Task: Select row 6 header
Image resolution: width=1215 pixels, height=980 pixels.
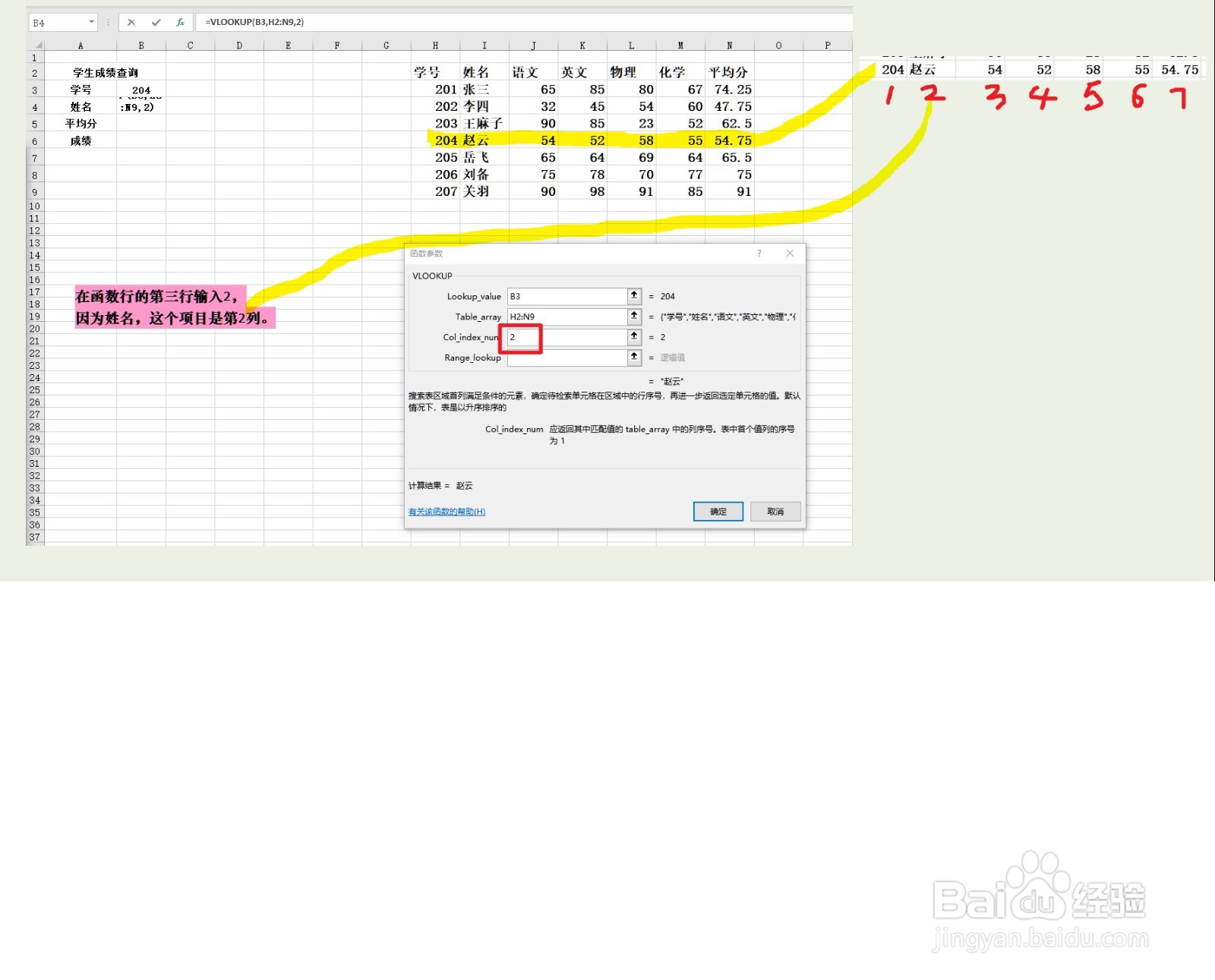Action: coord(35,141)
